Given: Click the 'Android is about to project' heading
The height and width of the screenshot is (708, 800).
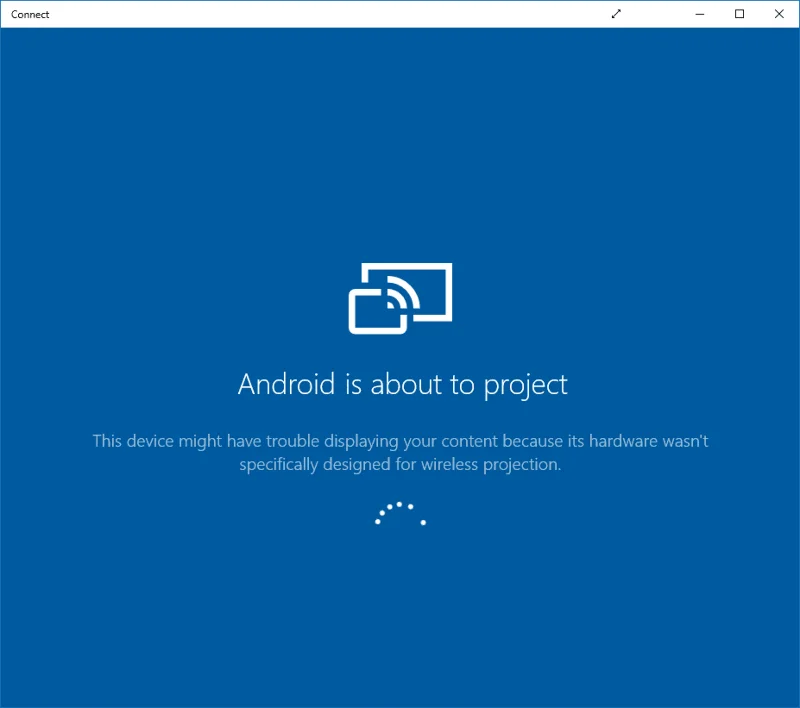Looking at the screenshot, I should pyautogui.click(x=403, y=385).
